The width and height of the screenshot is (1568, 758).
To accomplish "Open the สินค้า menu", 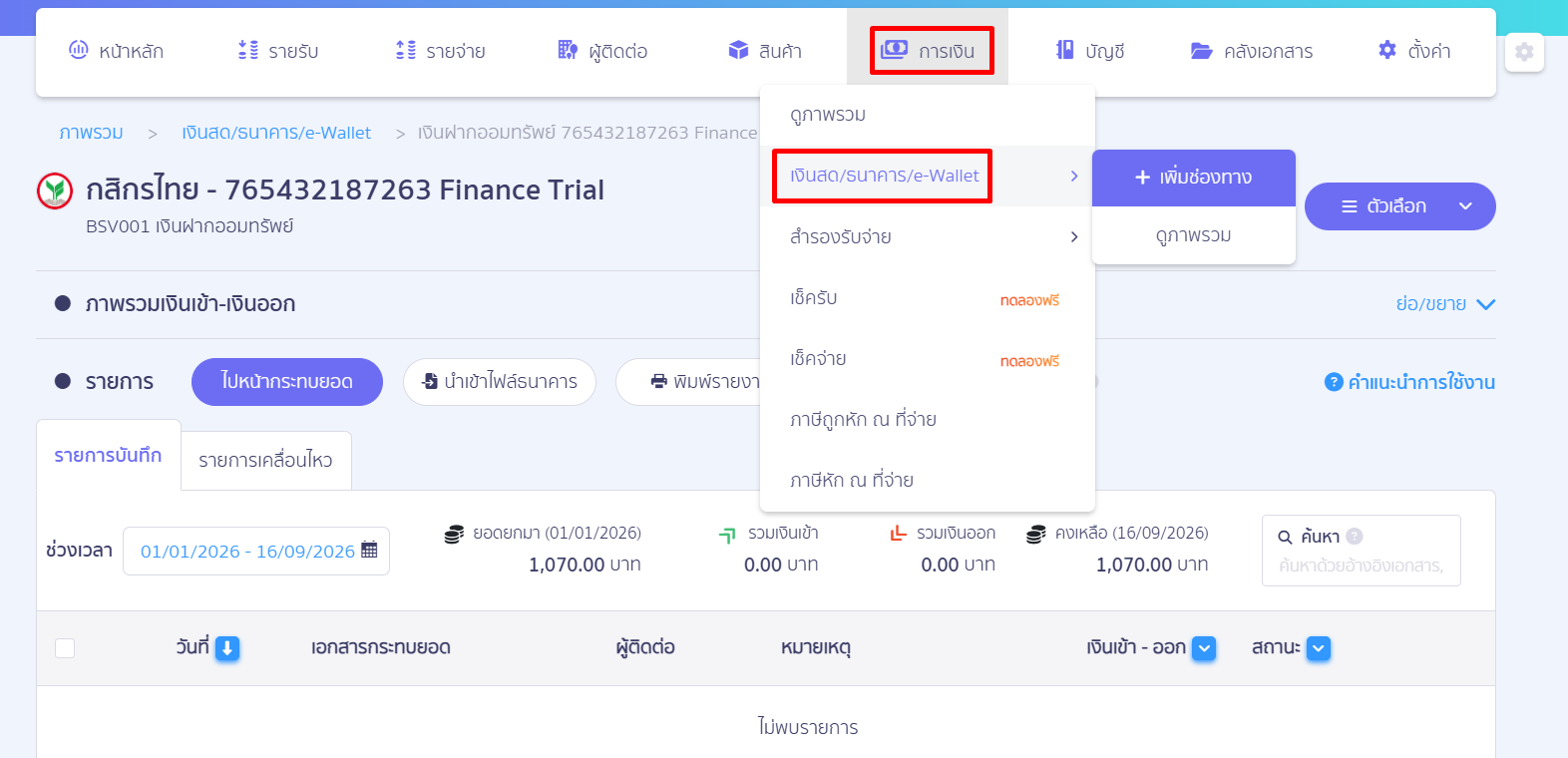I will coord(765,51).
